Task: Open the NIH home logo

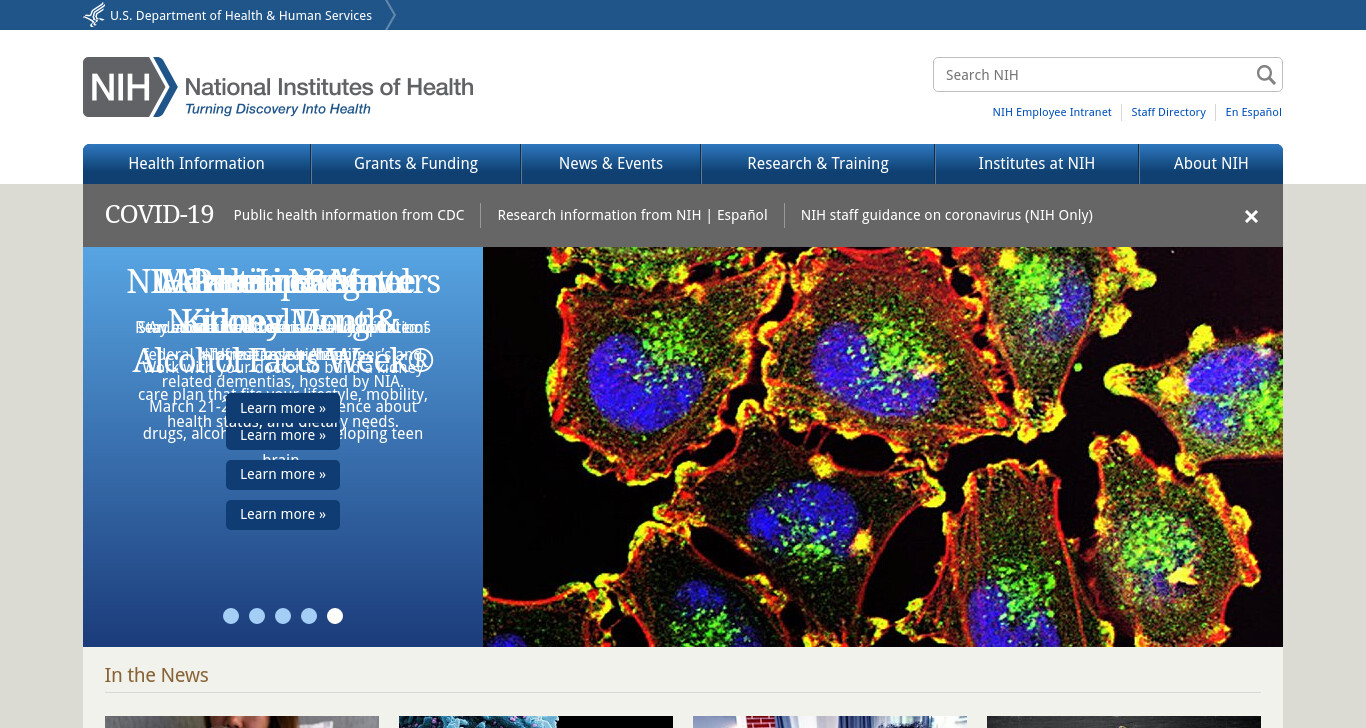Action: coord(278,87)
